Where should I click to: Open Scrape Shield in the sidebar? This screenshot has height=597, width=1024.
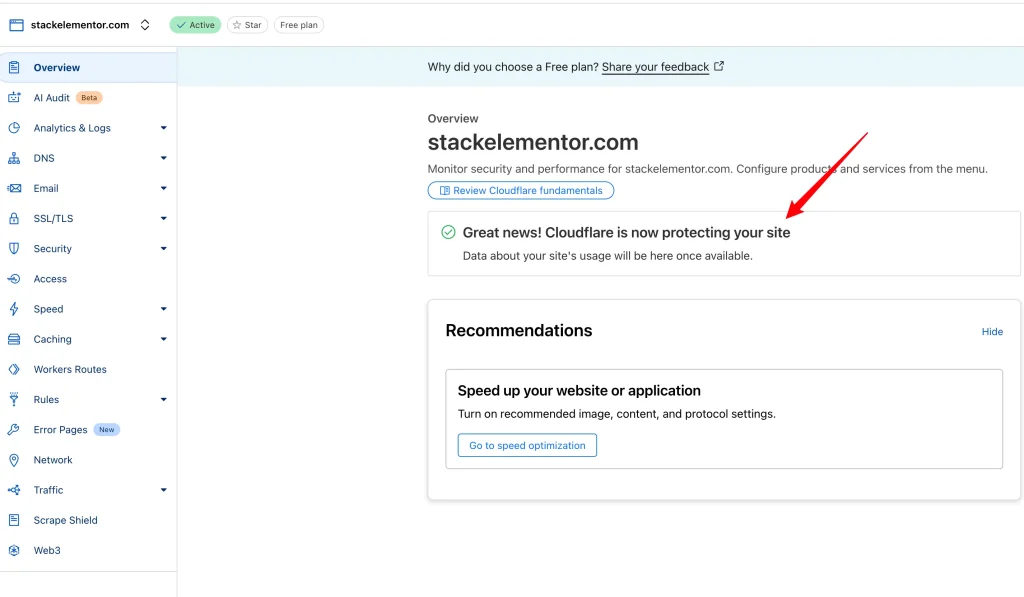click(88, 520)
